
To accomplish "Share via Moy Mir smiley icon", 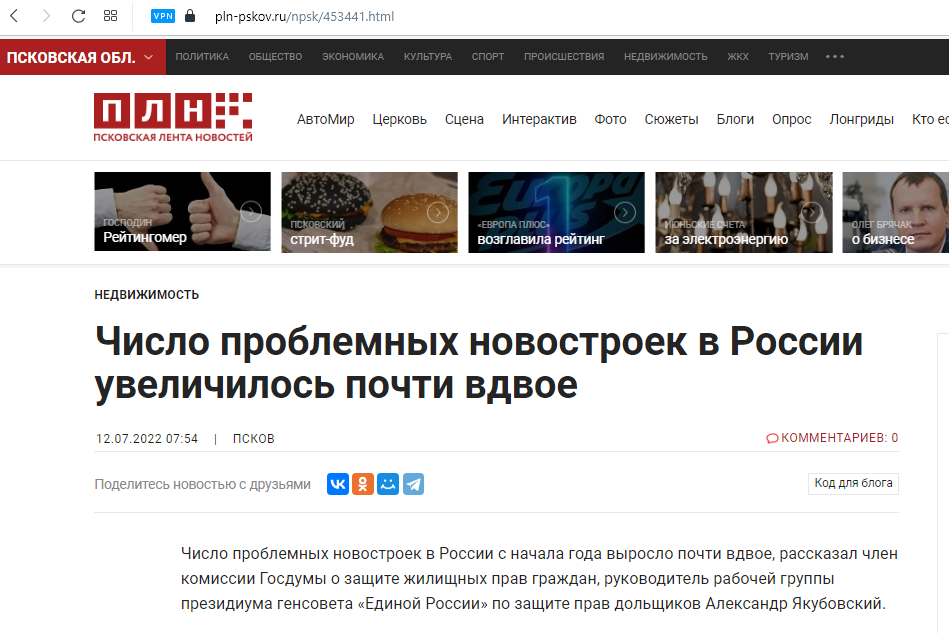I will coord(388,484).
